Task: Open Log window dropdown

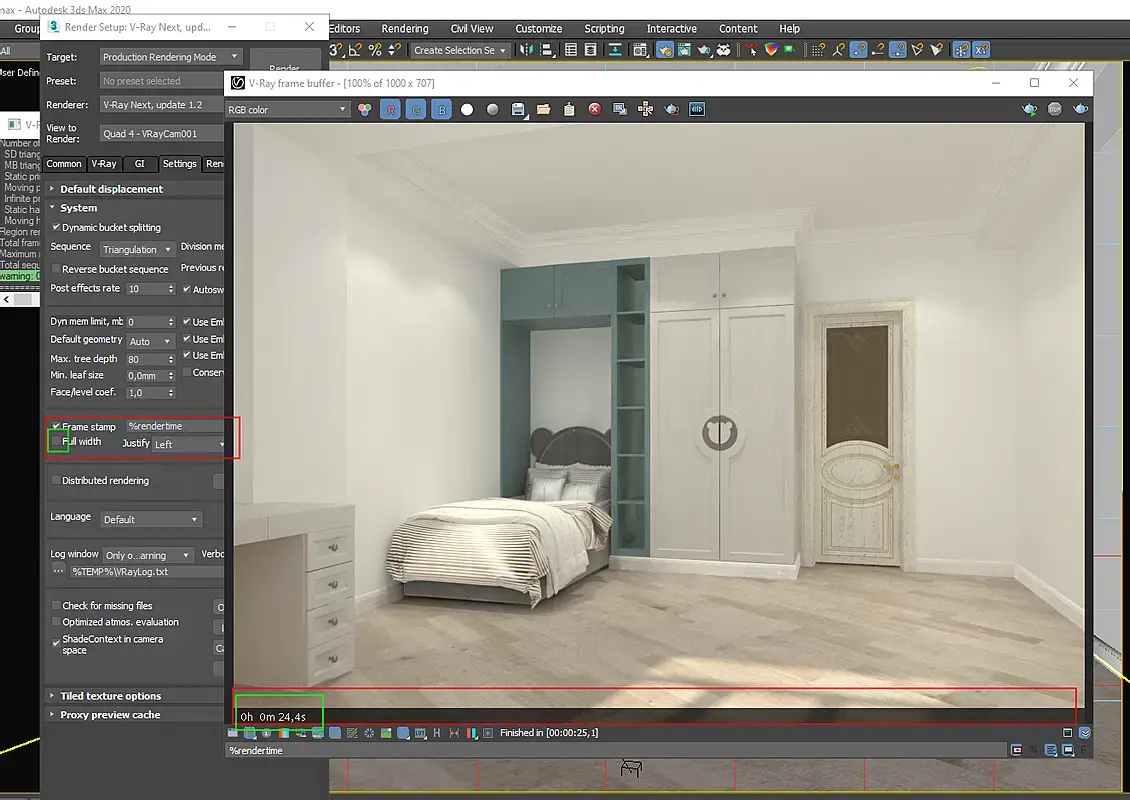Action: click(148, 555)
